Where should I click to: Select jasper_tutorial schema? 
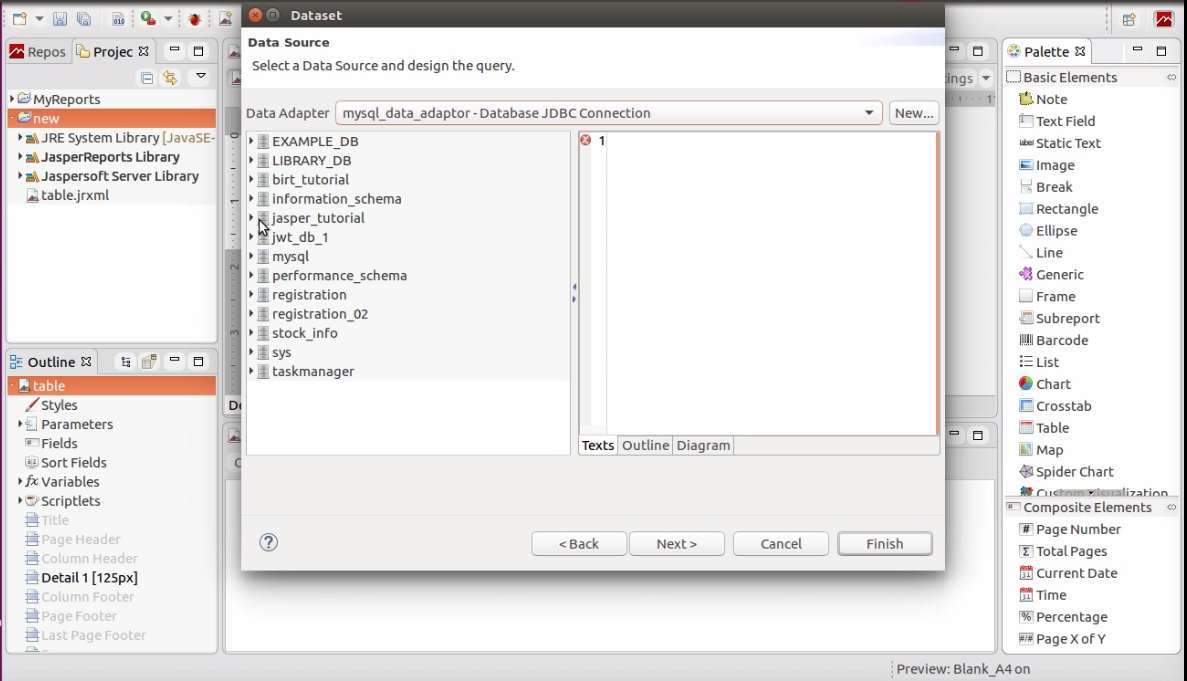click(318, 218)
